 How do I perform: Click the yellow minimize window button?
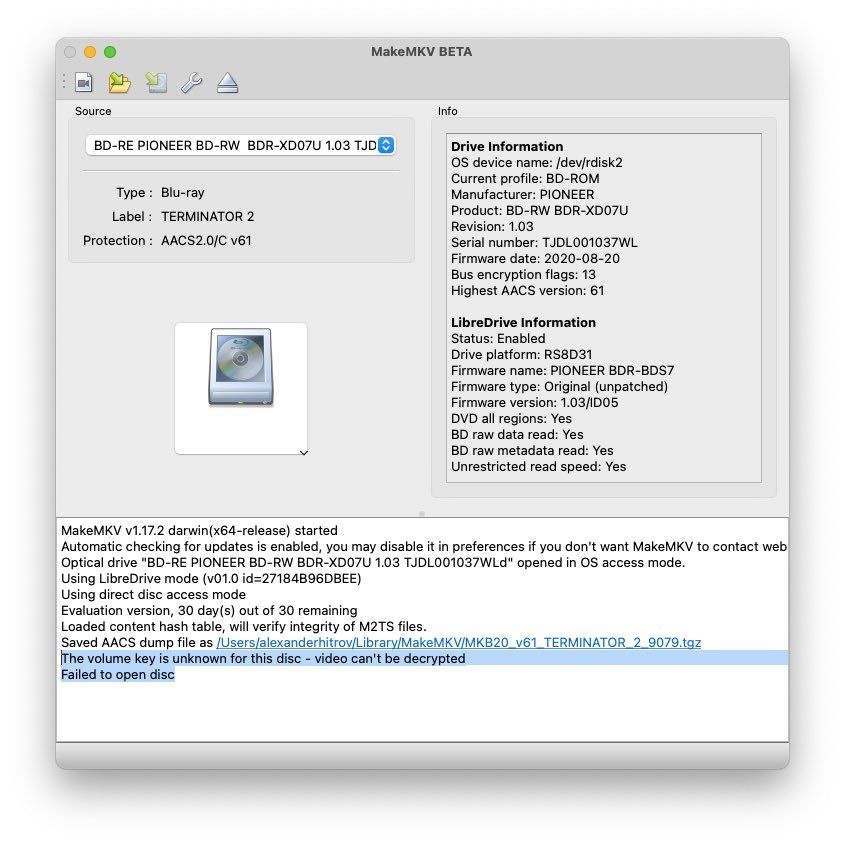[90, 52]
